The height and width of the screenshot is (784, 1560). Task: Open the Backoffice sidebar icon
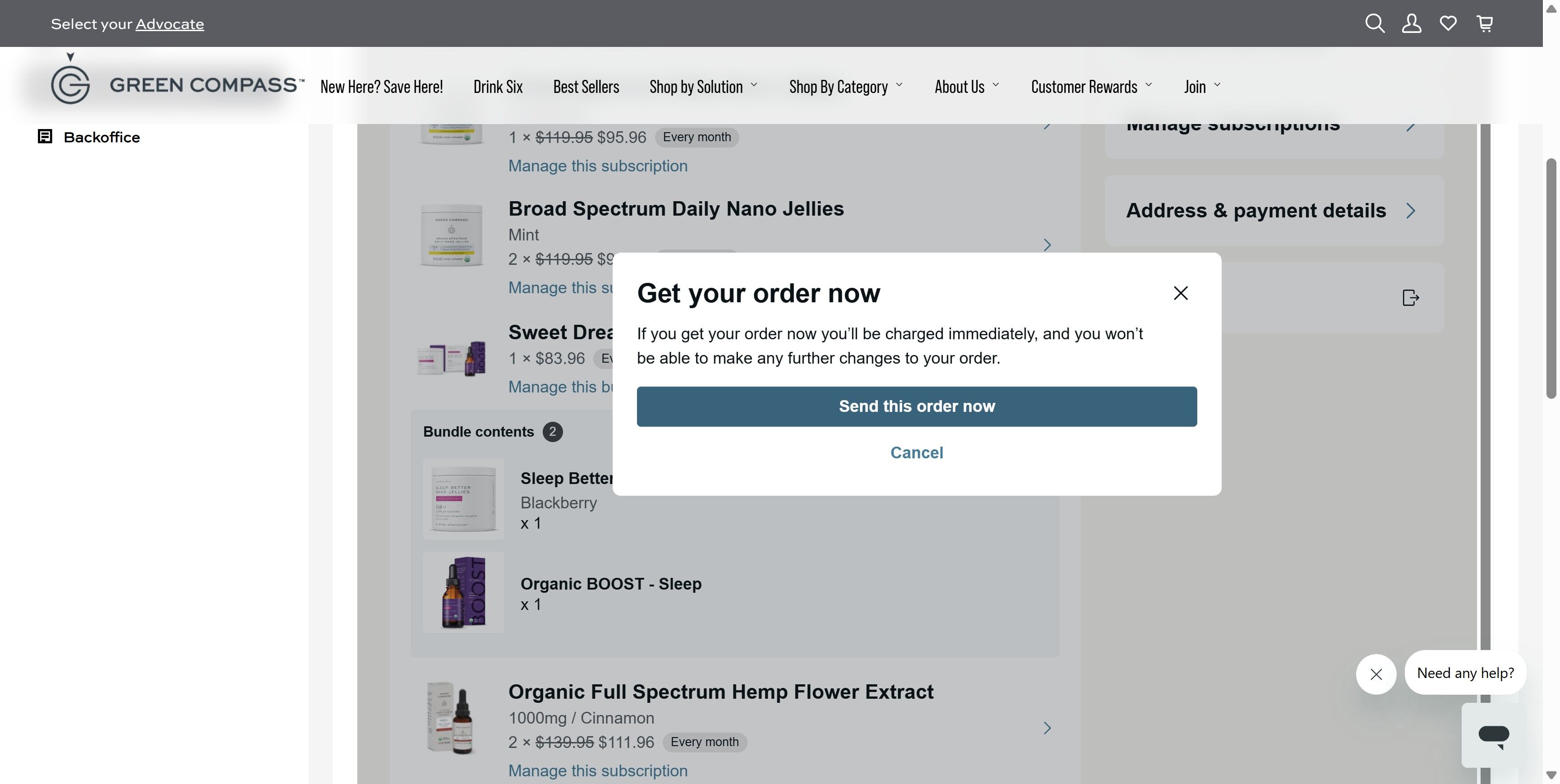45,137
